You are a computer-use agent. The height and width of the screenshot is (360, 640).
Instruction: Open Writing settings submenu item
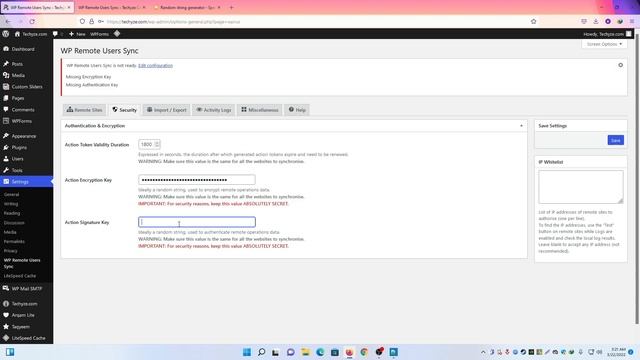click(x=11, y=204)
